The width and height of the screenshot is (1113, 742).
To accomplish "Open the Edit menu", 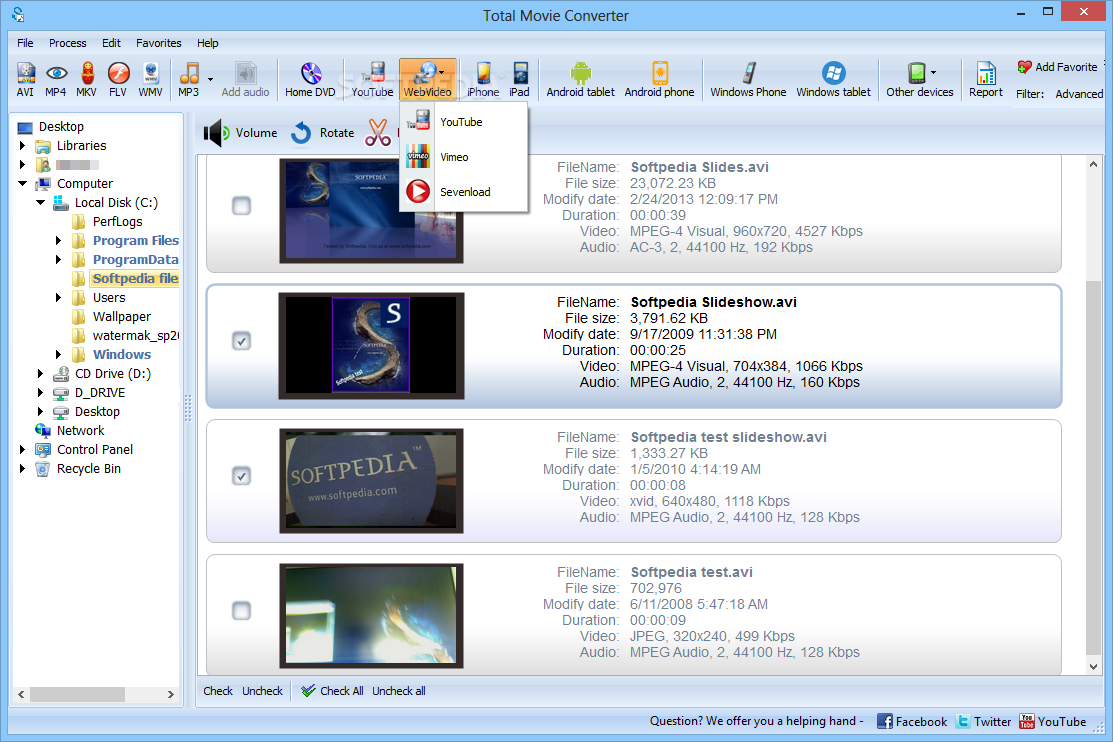I will pos(111,43).
